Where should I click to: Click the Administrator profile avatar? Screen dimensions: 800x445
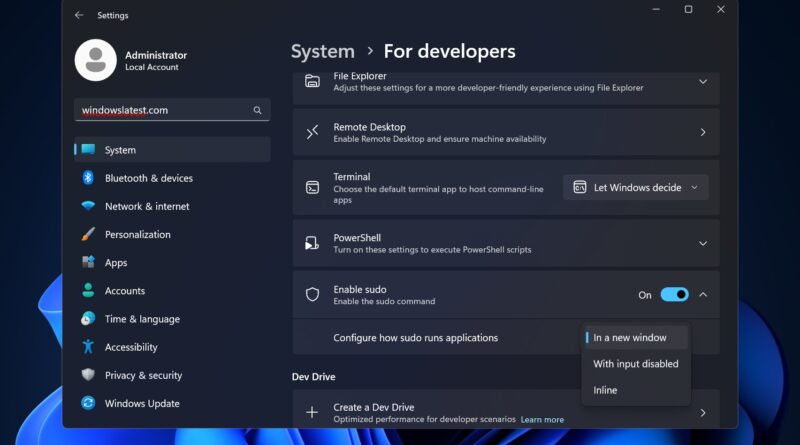[95, 60]
